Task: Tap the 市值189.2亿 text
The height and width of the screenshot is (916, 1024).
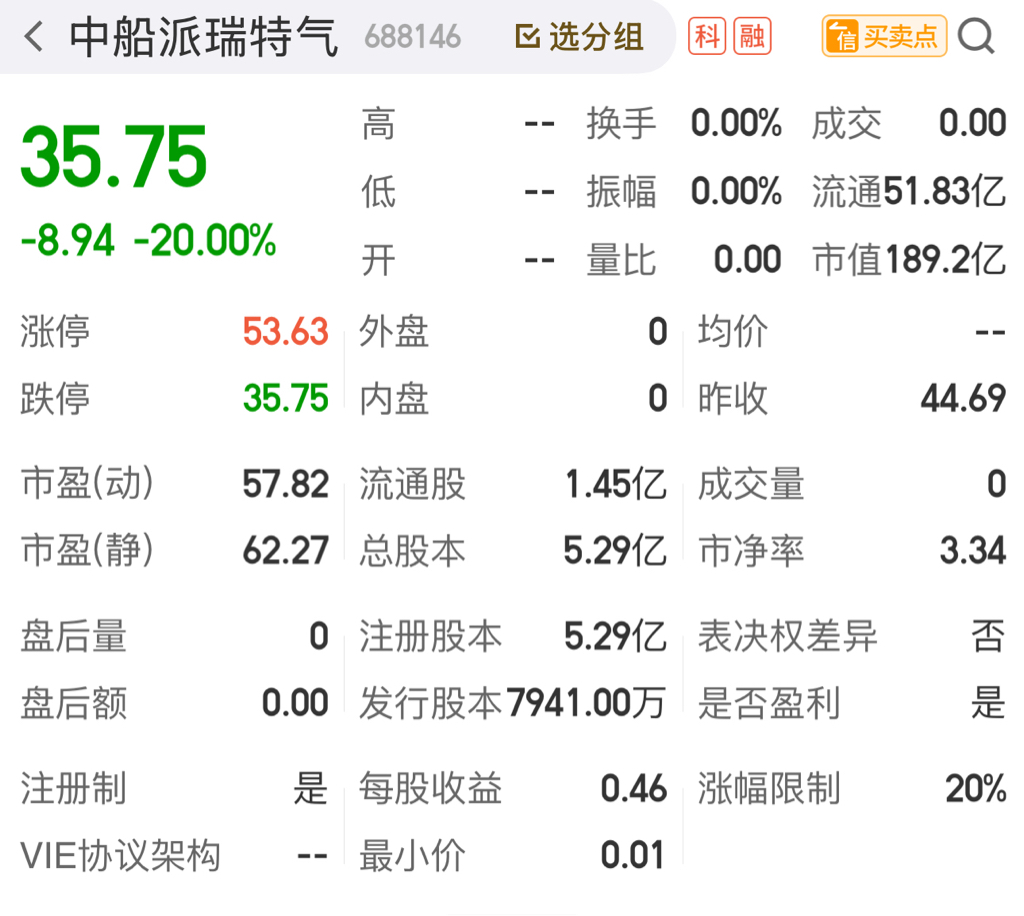Action: click(908, 260)
